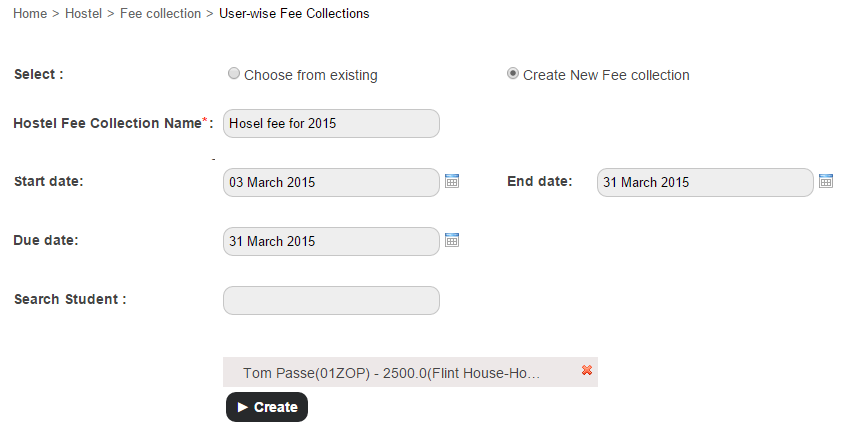
Task: Go to Home in the breadcrumb
Action: pyautogui.click(x=30, y=14)
